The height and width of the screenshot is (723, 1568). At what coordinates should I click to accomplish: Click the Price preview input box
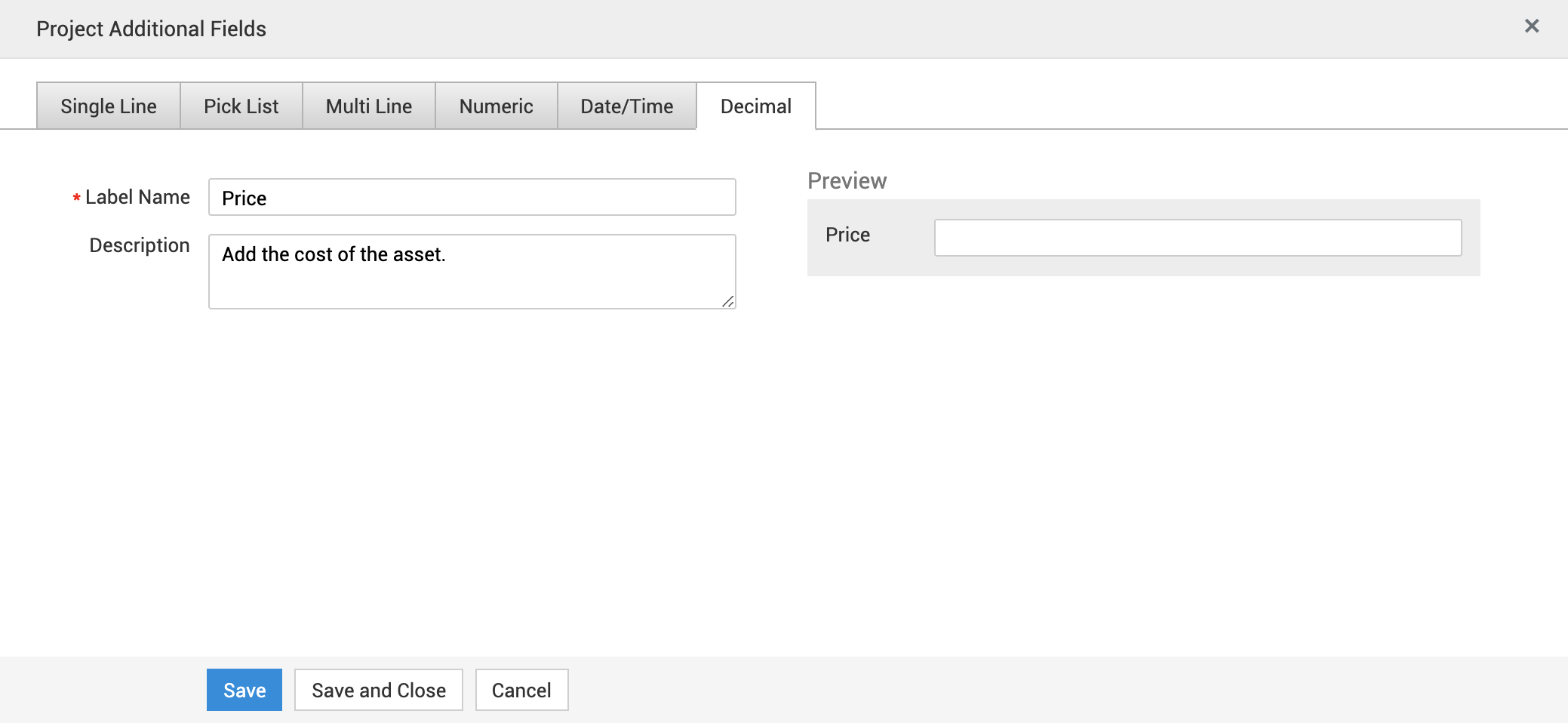1198,238
